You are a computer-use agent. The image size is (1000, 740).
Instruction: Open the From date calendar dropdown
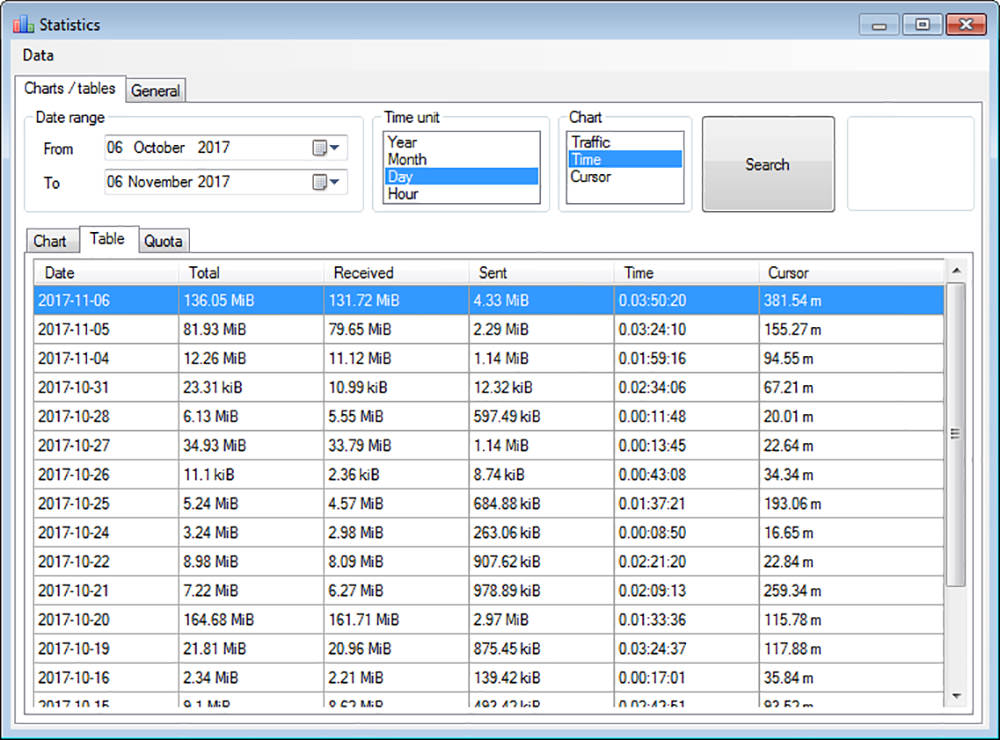pos(326,148)
